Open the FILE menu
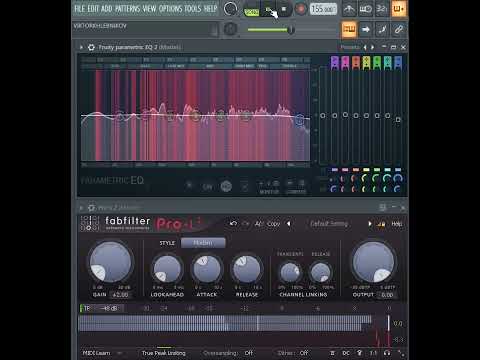The width and height of the screenshot is (480, 360). tap(79, 8)
